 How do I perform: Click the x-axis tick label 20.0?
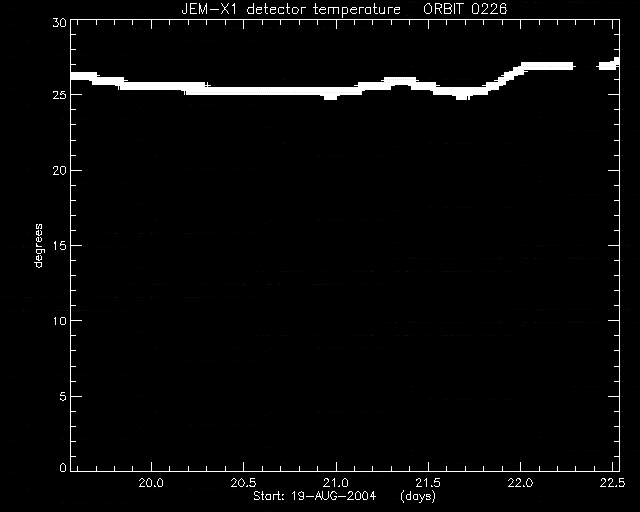coord(151,483)
